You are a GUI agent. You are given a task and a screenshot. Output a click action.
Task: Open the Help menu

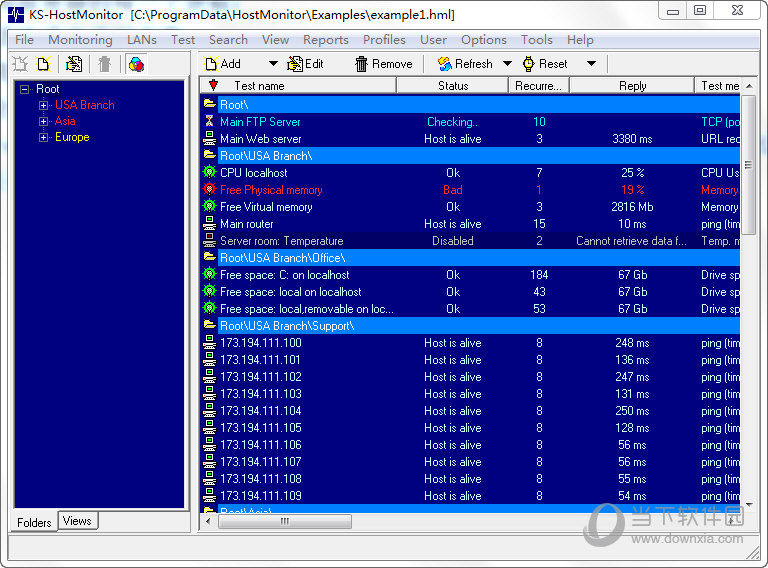click(580, 40)
